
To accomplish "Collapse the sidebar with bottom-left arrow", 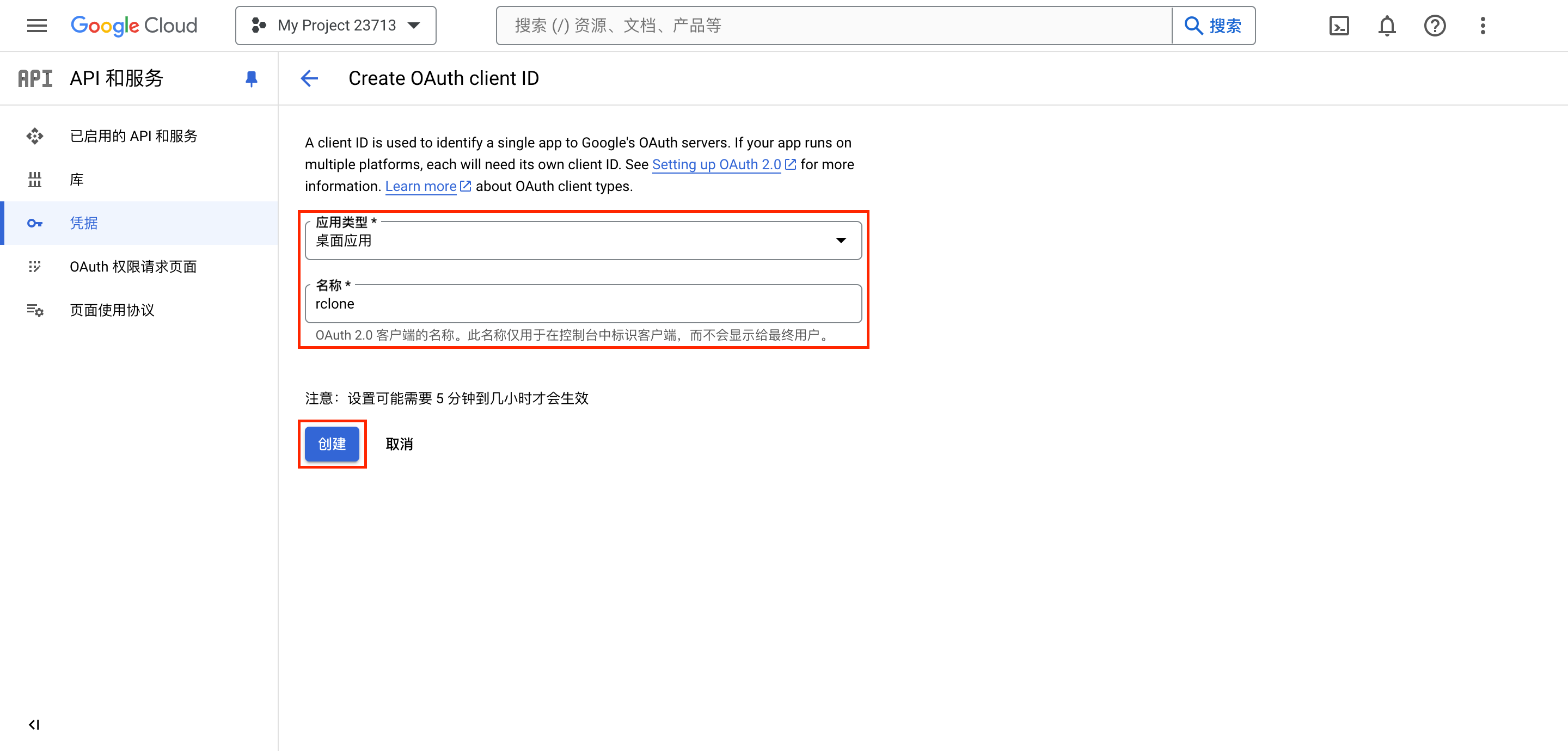I will coord(34,724).
